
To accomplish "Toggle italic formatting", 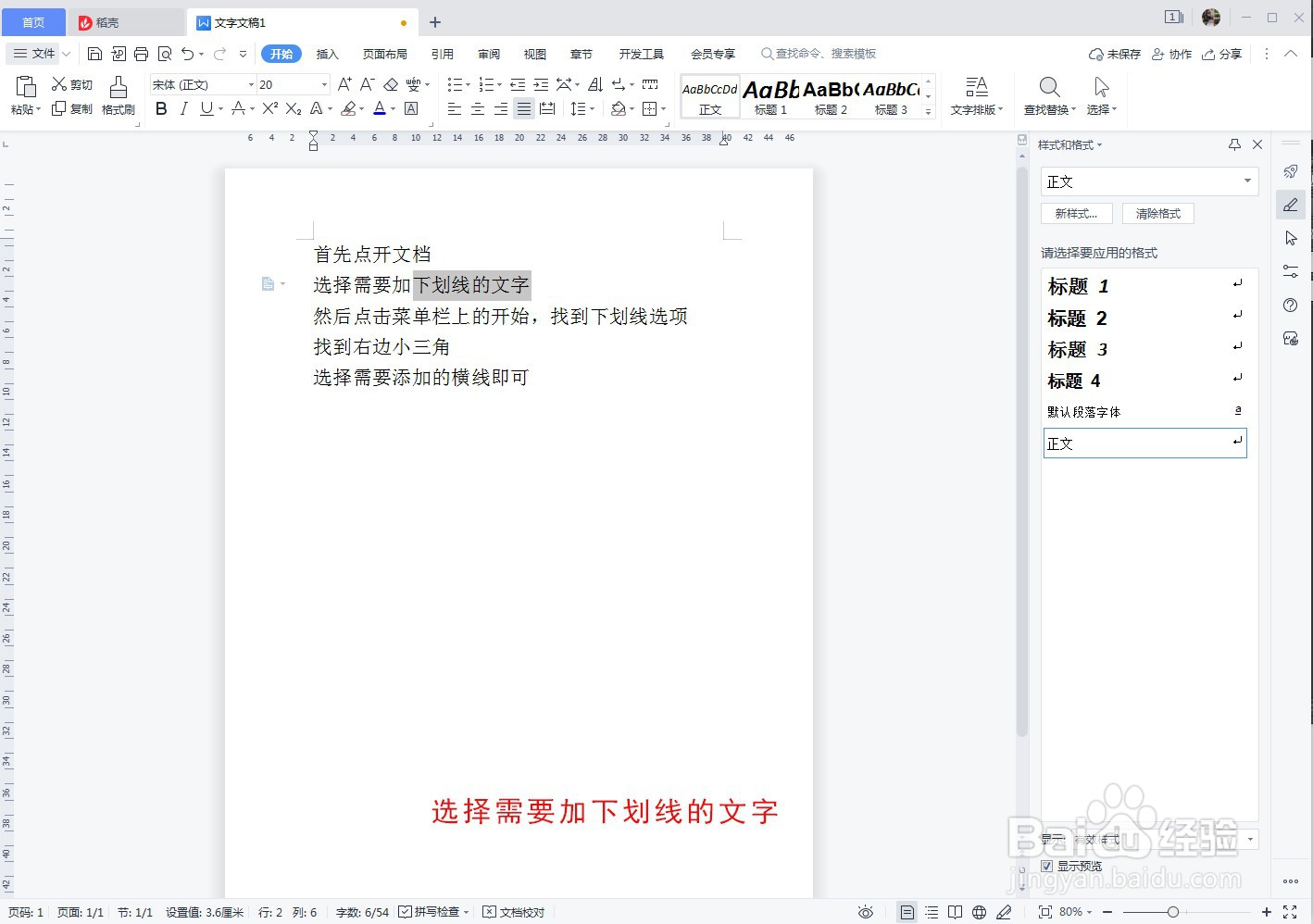I will point(183,109).
